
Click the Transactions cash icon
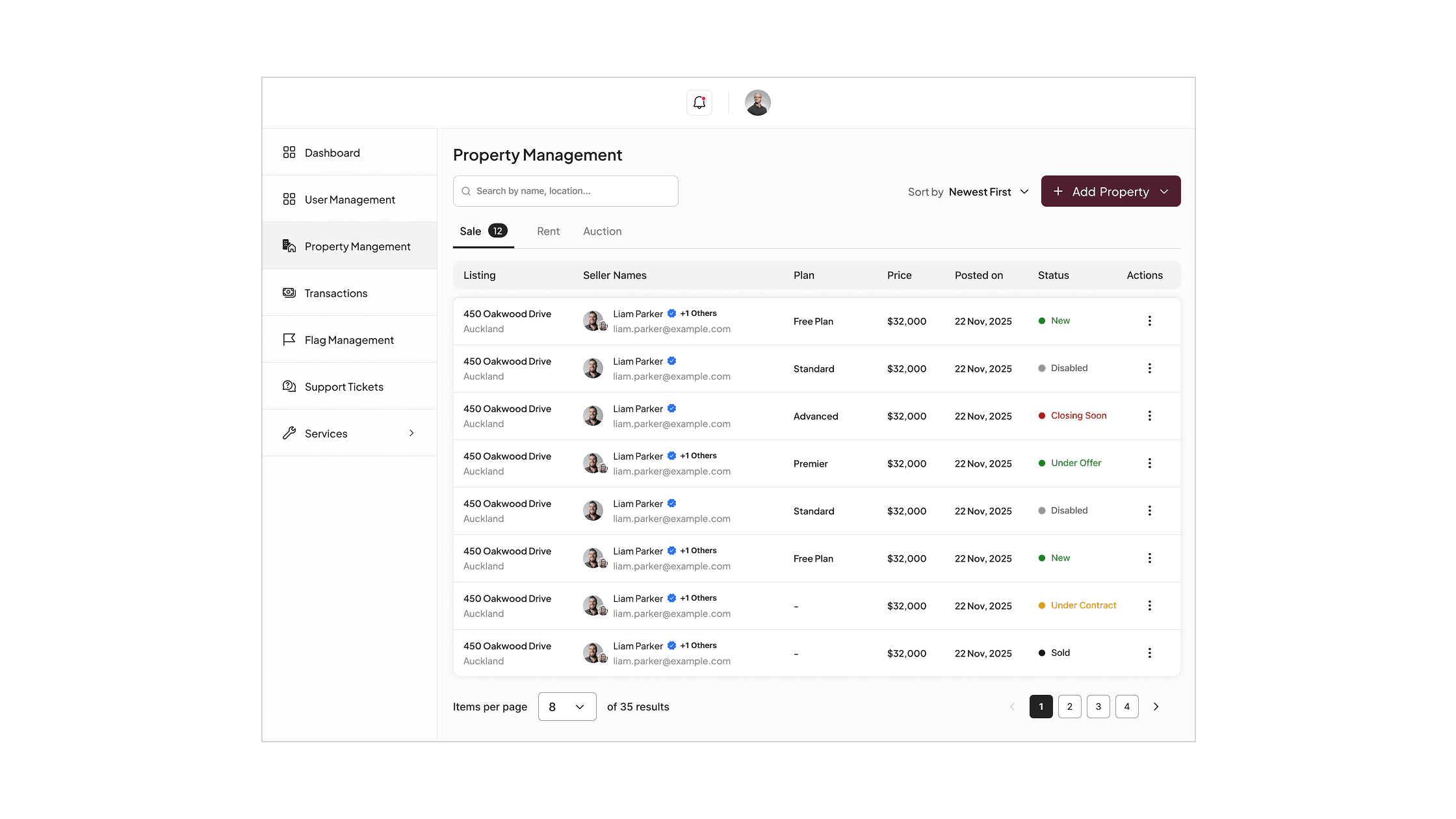(x=289, y=292)
